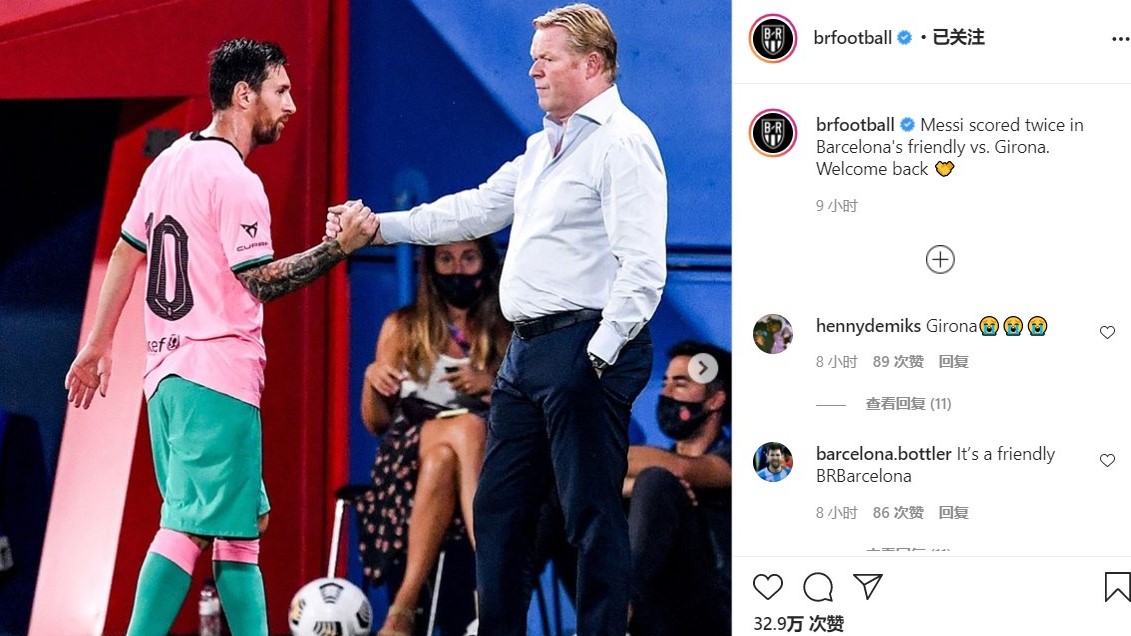Like the hennydemiks Girona comment

(1107, 332)
